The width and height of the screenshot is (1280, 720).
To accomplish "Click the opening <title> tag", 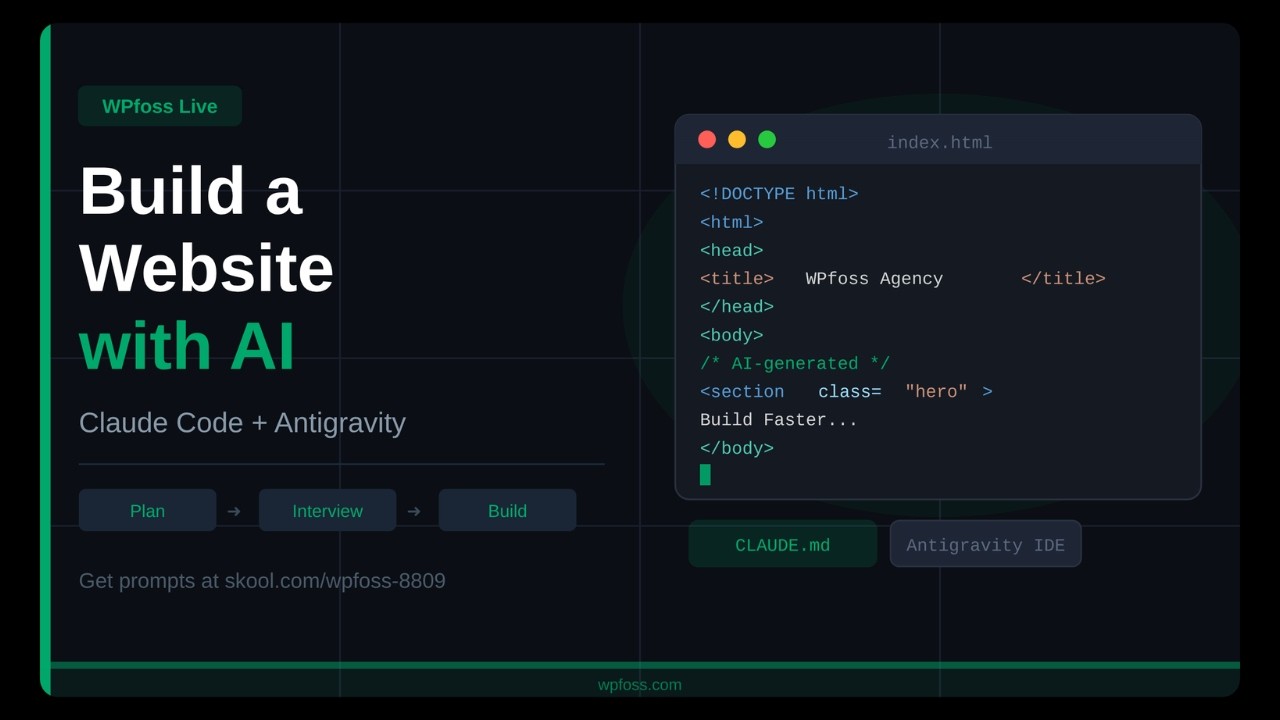I will [737, 278].
